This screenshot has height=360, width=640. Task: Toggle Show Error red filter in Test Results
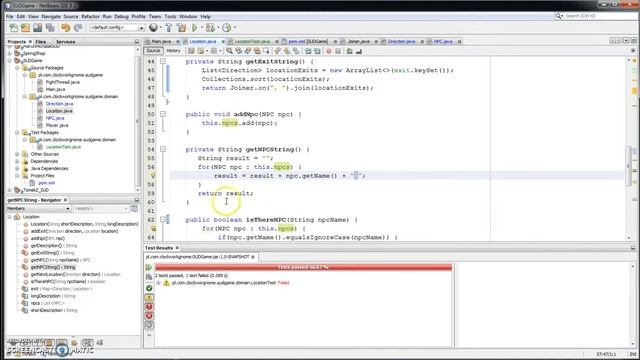pyautogui.click(x=149, y=307)
